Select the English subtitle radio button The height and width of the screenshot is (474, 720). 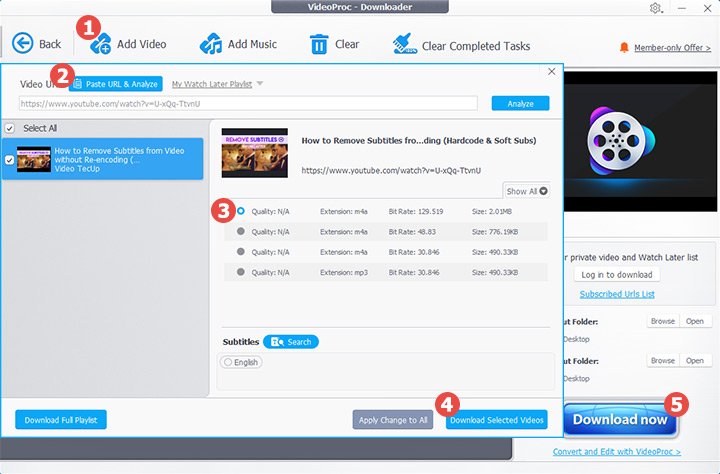click(x=228, y=362)
